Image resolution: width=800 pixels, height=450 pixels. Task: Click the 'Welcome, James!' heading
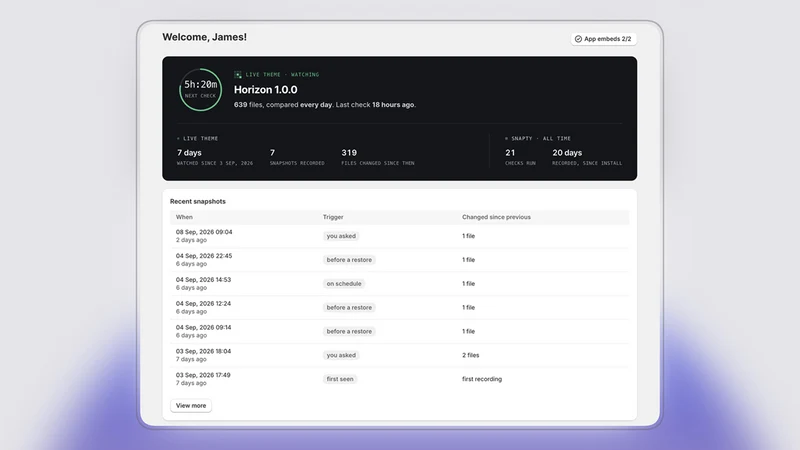(205, 37)
